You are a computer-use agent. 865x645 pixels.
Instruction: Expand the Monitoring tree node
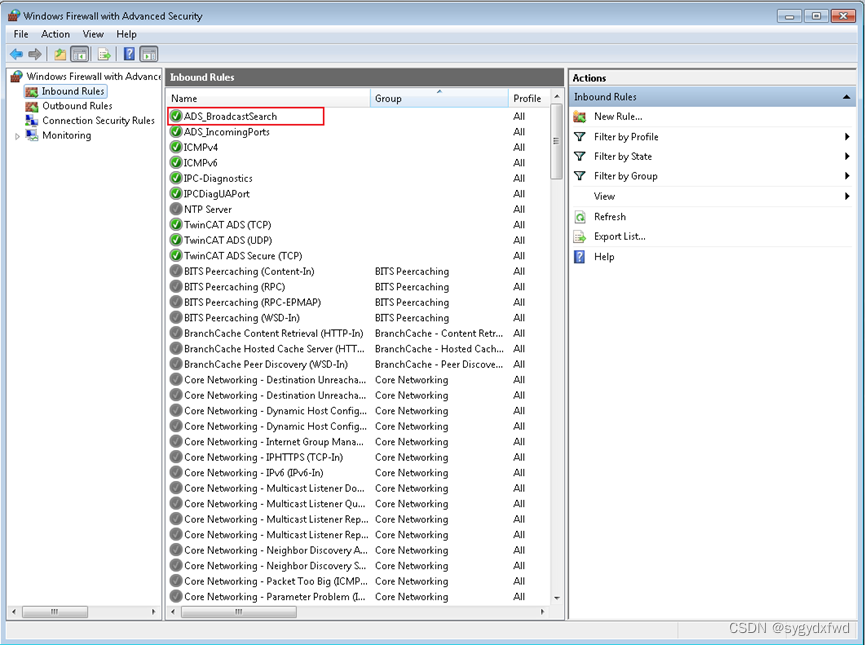pyautogui.click(x=17, y=136)
